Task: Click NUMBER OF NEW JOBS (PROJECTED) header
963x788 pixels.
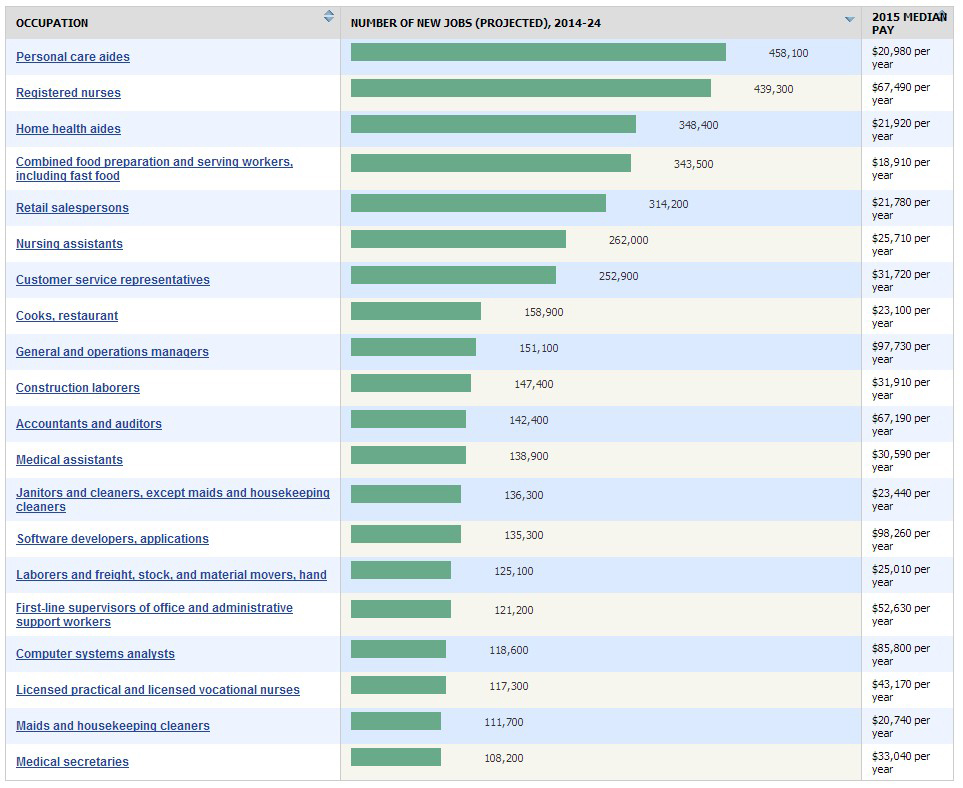Action: pyautogui.click(x=475, y=23)
